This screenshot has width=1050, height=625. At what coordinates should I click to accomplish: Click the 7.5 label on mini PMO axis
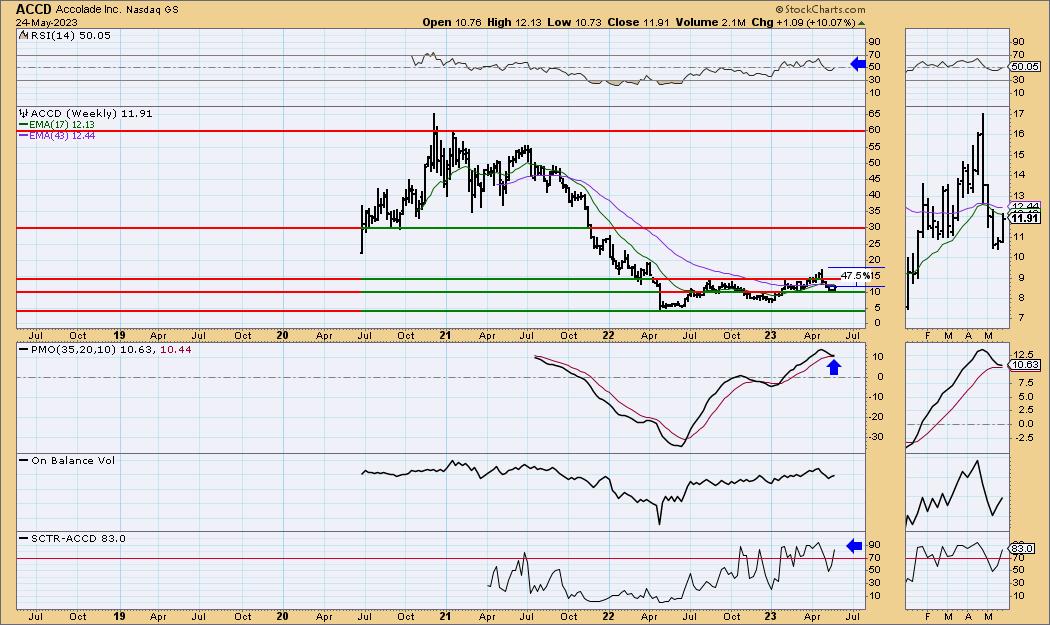[x=1026, y=383]
